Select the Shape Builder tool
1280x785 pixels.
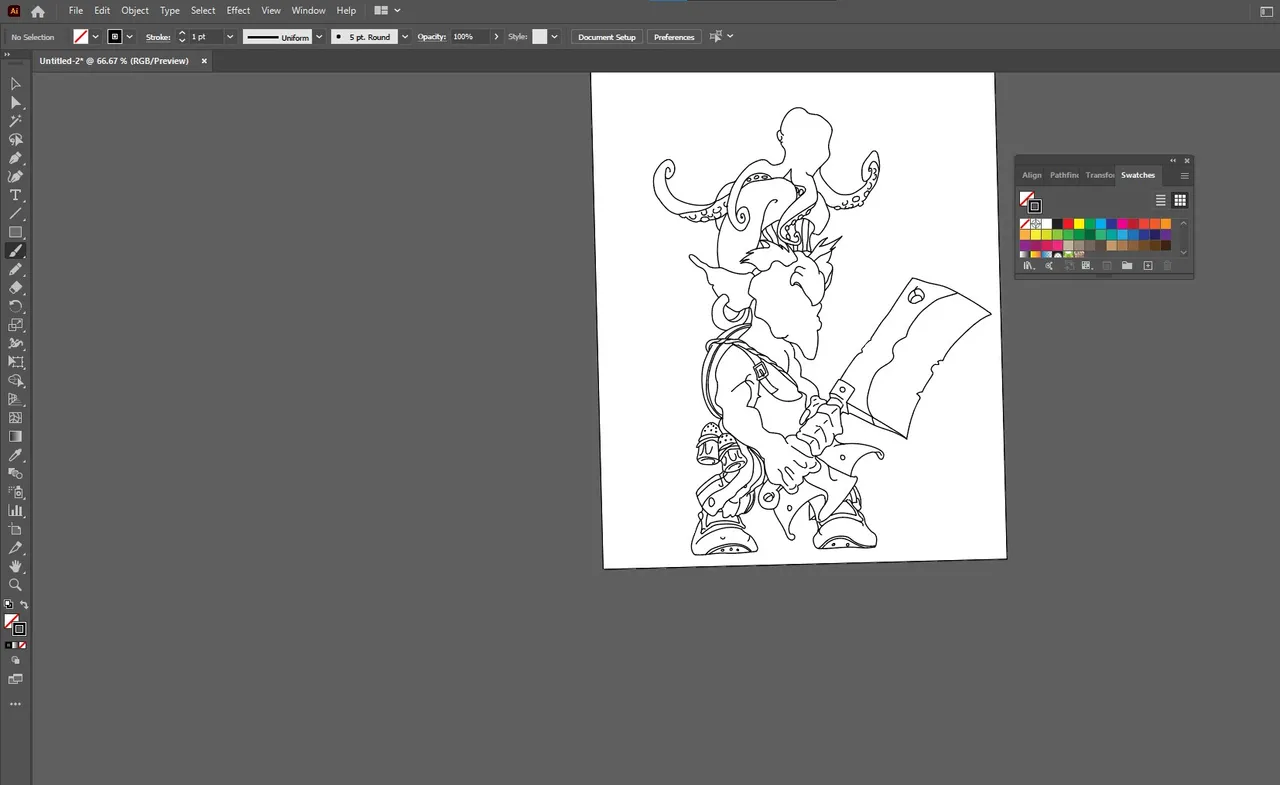15,380
